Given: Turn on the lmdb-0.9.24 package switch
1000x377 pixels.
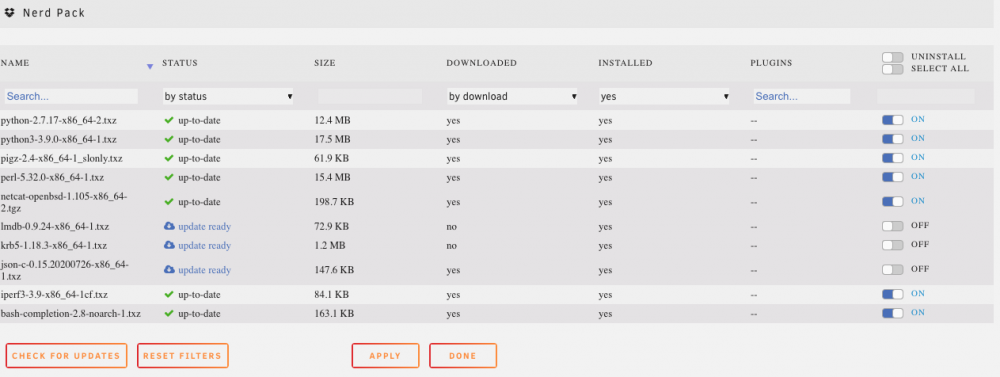Looking at the screenshot, I should click(893, 226).
